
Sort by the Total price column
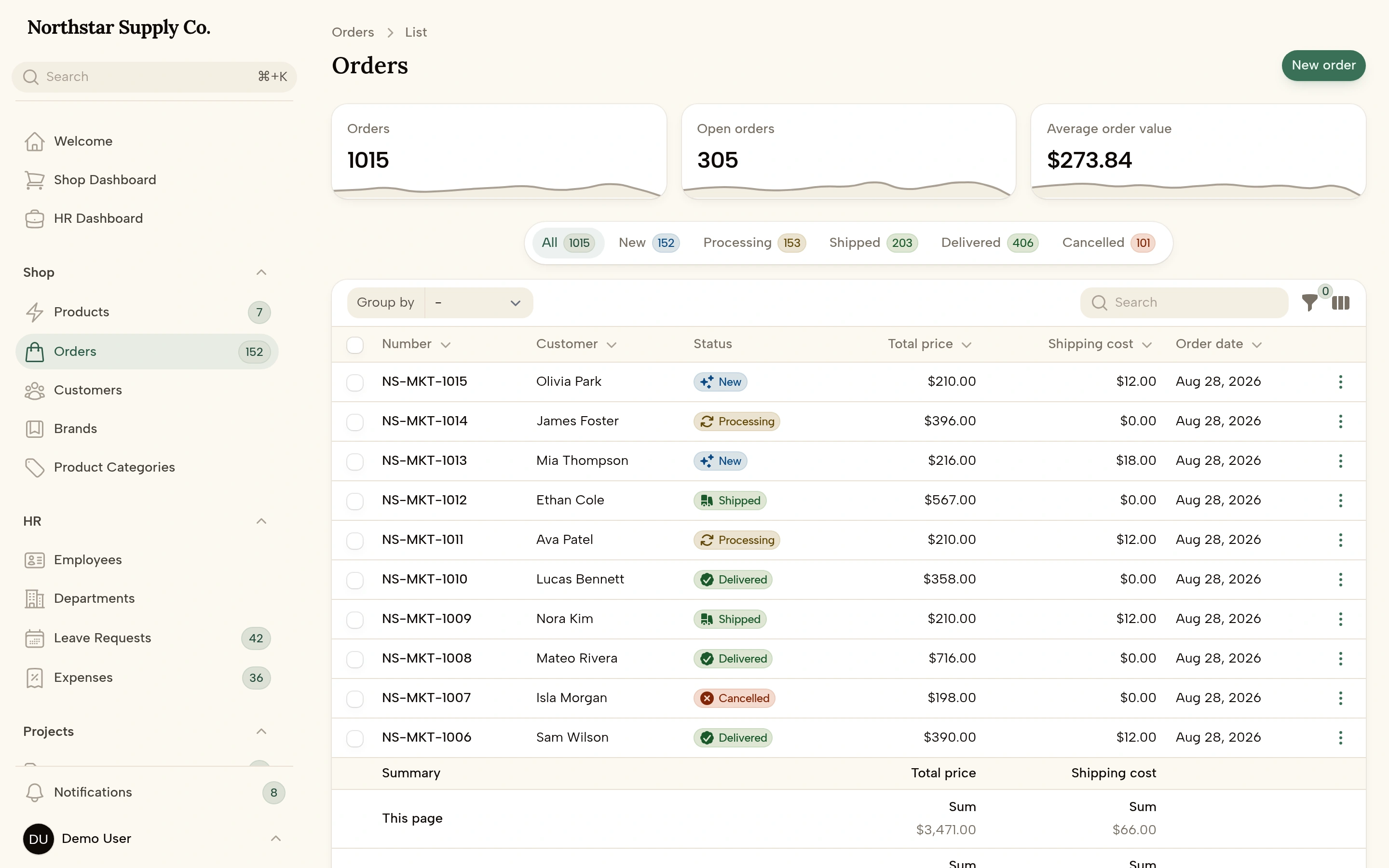(929, 344)
